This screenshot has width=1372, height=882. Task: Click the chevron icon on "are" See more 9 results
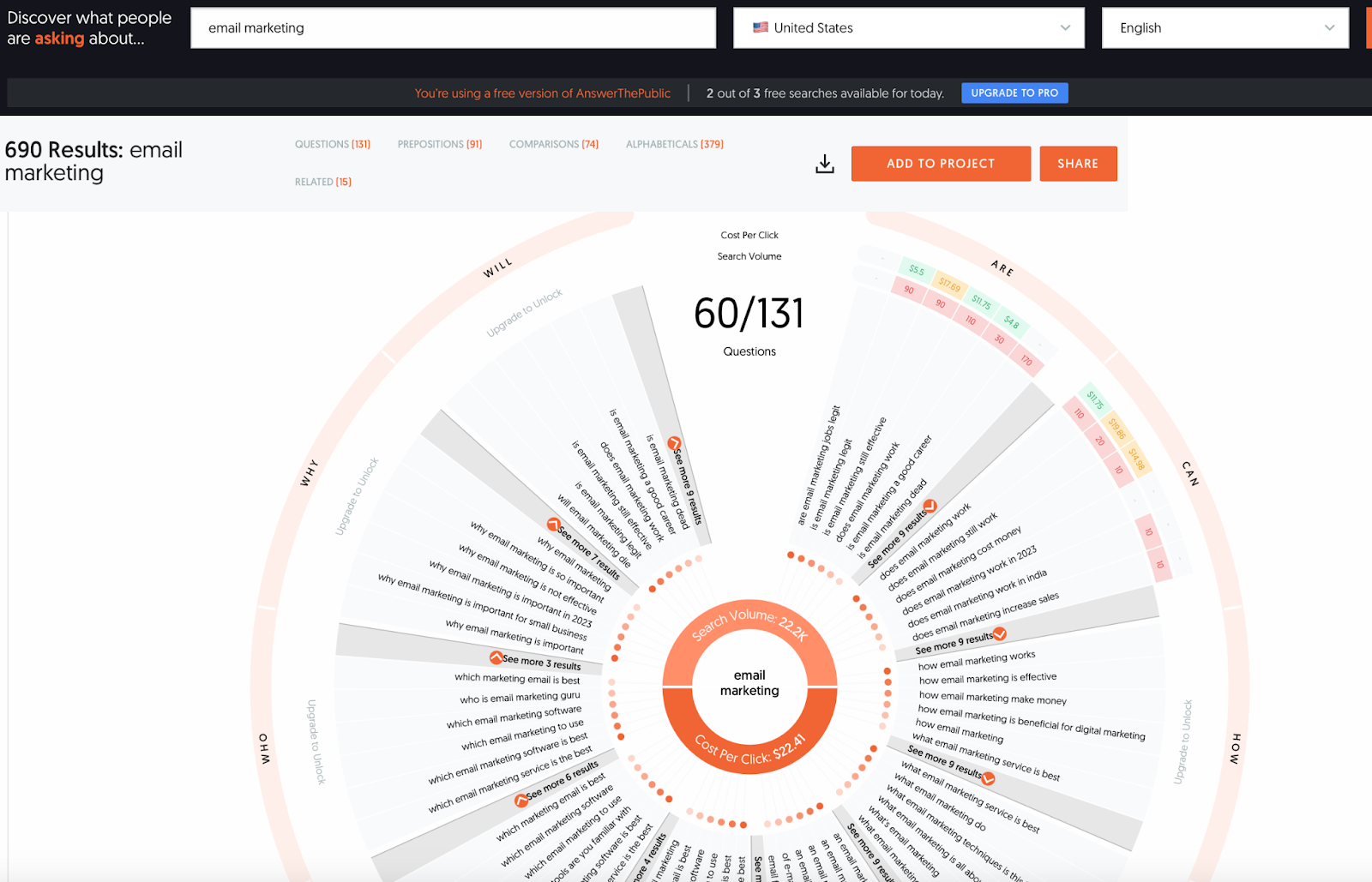[x=930, y=506]
